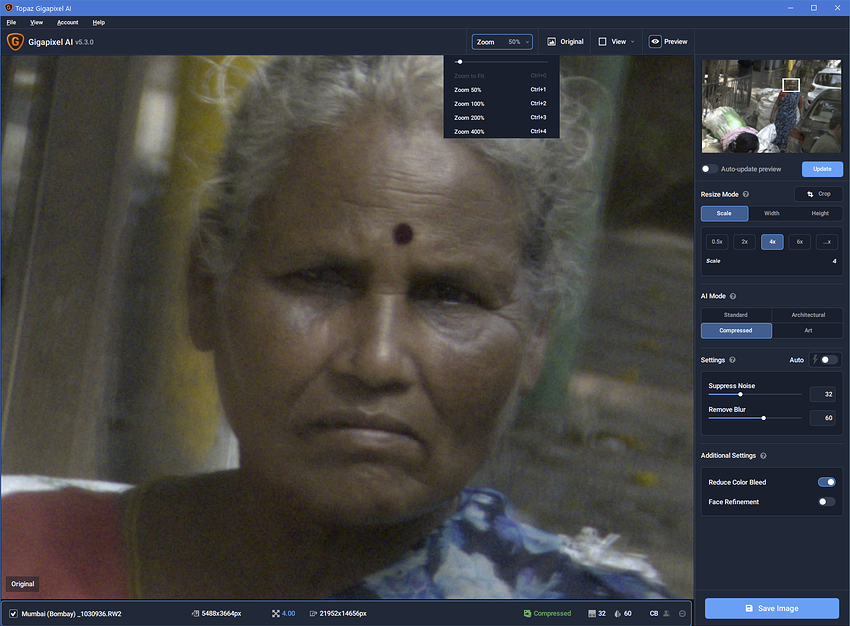Screen dimensions: 850x626
Task: Enable the Auto-update preview toggle
Action: [x=710, y=169]
